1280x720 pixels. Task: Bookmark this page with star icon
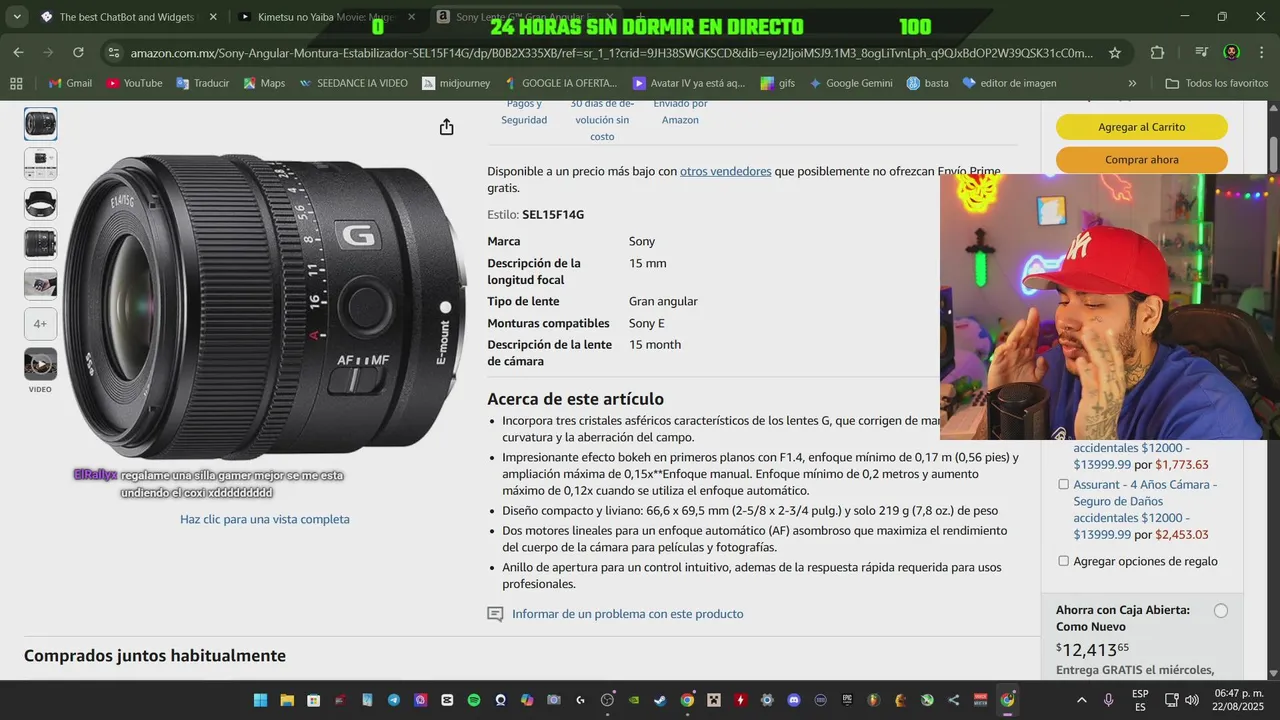[x=1115, y=52]
